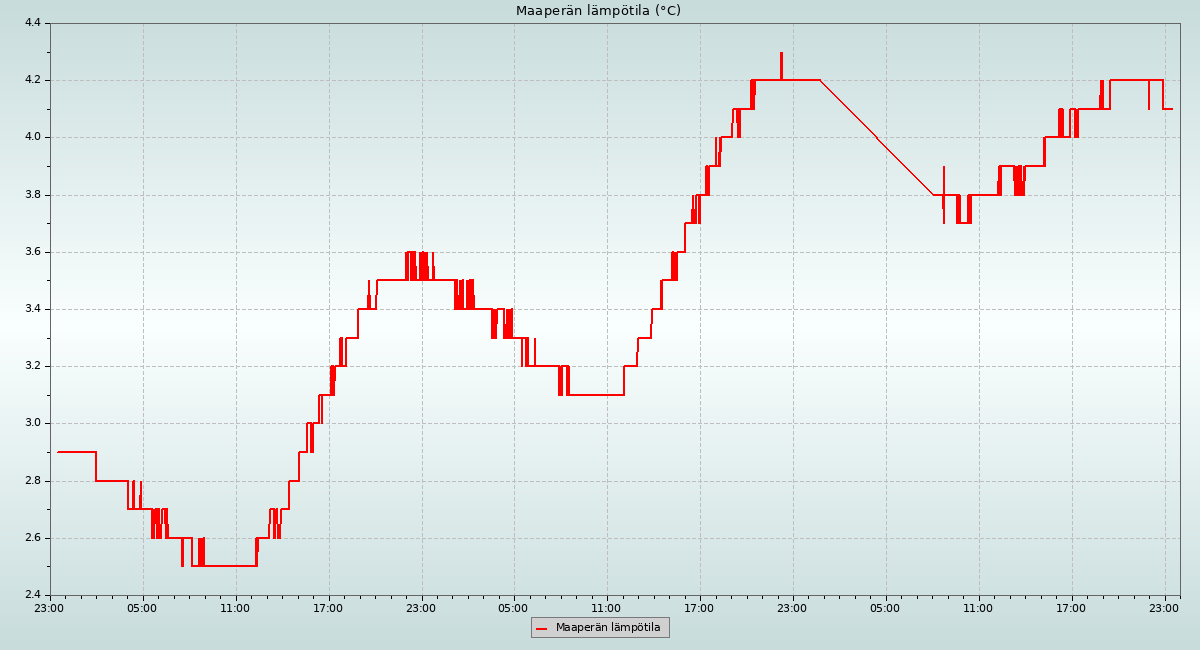Screen dimensions: 1200x650
Task: Select the 3.4 label on the y-axis
Action: pos(31,309)
